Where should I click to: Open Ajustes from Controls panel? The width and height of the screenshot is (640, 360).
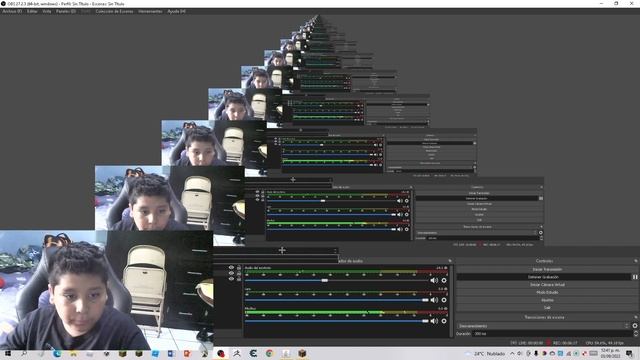[547, 300]
